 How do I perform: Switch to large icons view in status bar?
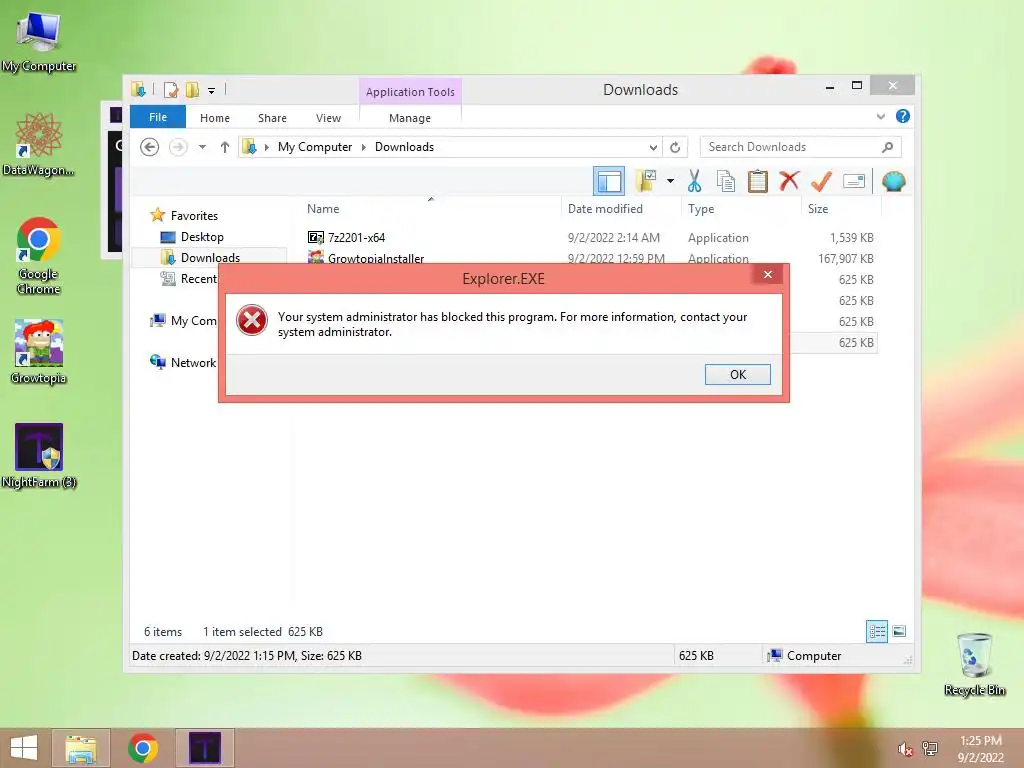point(899,631)
